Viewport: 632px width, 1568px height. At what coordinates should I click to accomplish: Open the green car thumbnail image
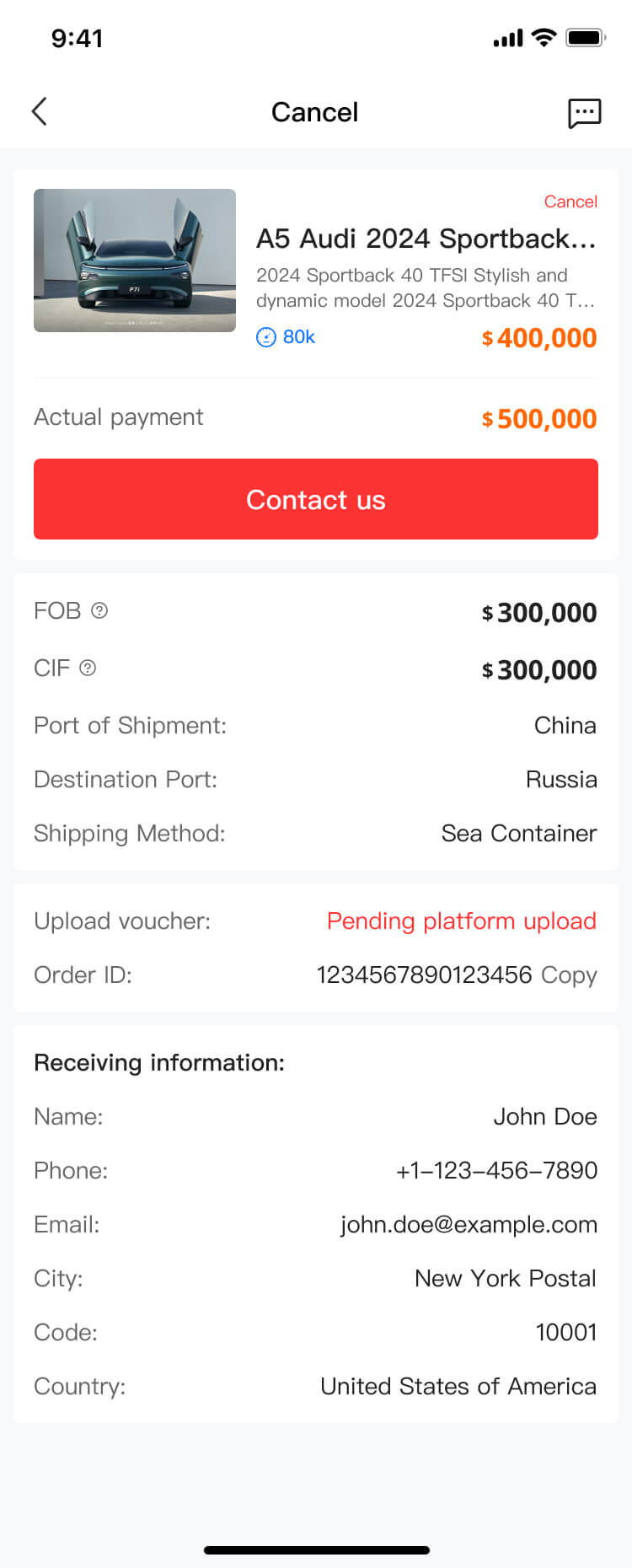pos(135,260)
